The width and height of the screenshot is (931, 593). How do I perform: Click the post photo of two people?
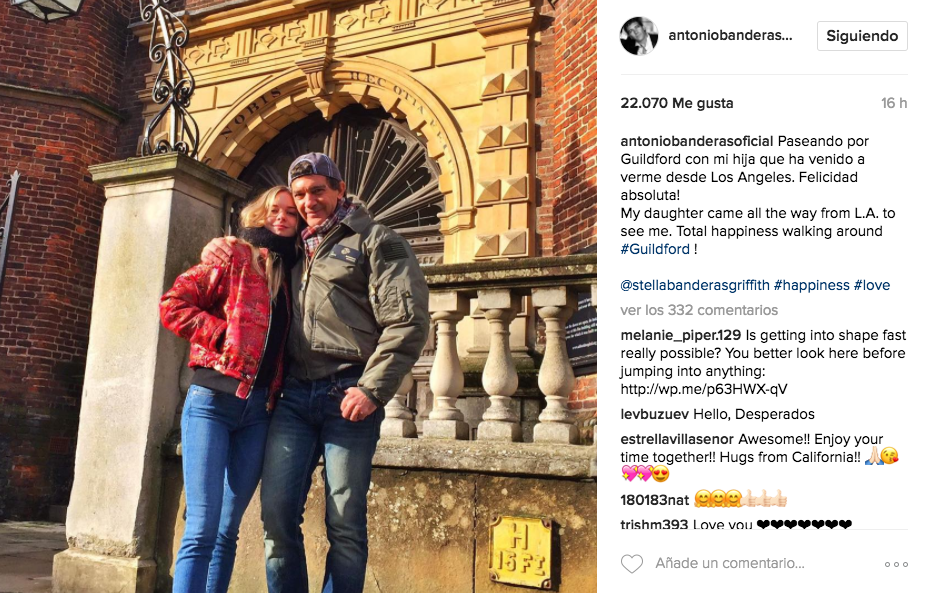298,296
